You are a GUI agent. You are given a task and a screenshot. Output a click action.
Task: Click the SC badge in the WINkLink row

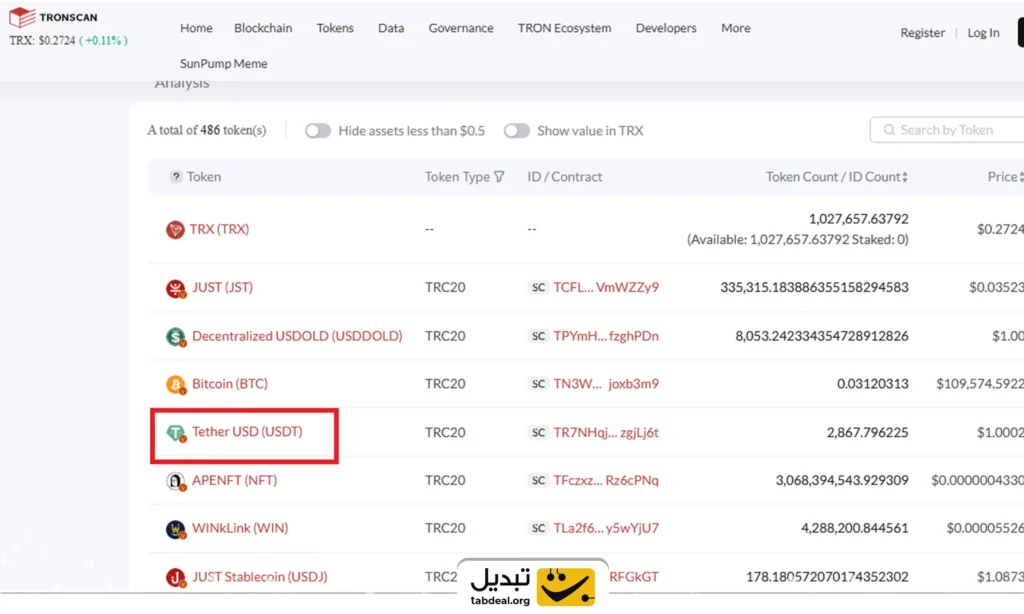coord(538,528)
